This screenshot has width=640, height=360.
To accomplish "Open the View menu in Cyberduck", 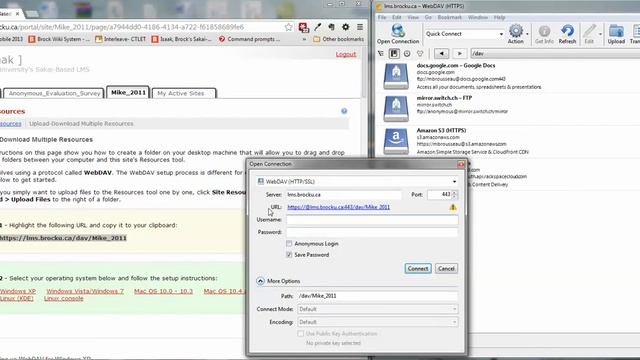I will [x=413, y=18].
